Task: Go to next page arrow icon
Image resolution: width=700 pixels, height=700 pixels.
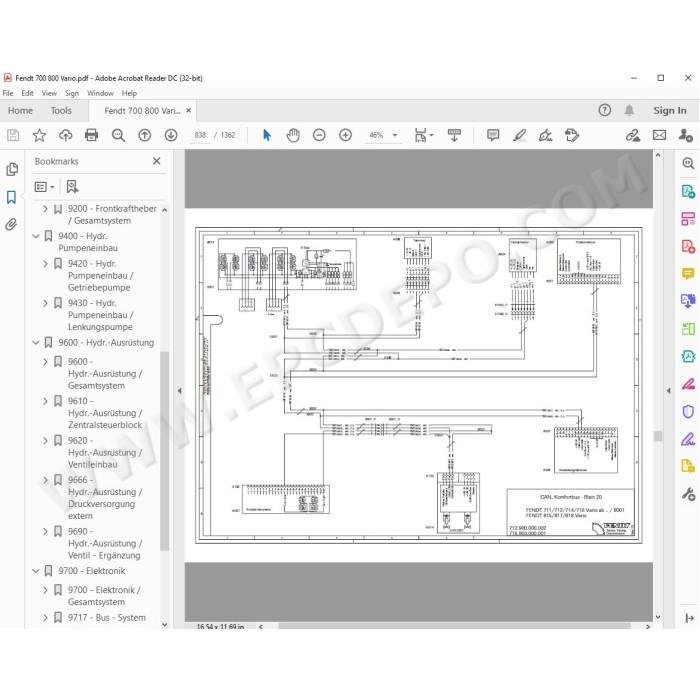Action: [171, 135]
